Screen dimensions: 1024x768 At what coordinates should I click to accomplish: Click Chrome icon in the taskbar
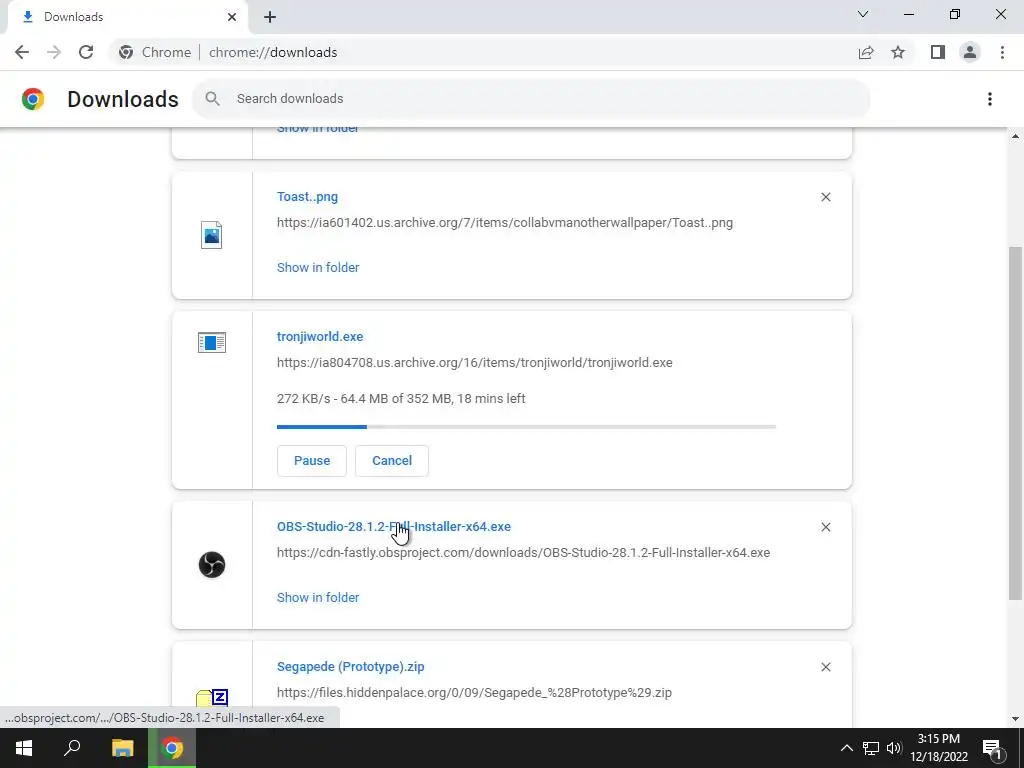(x=172, y=748)
